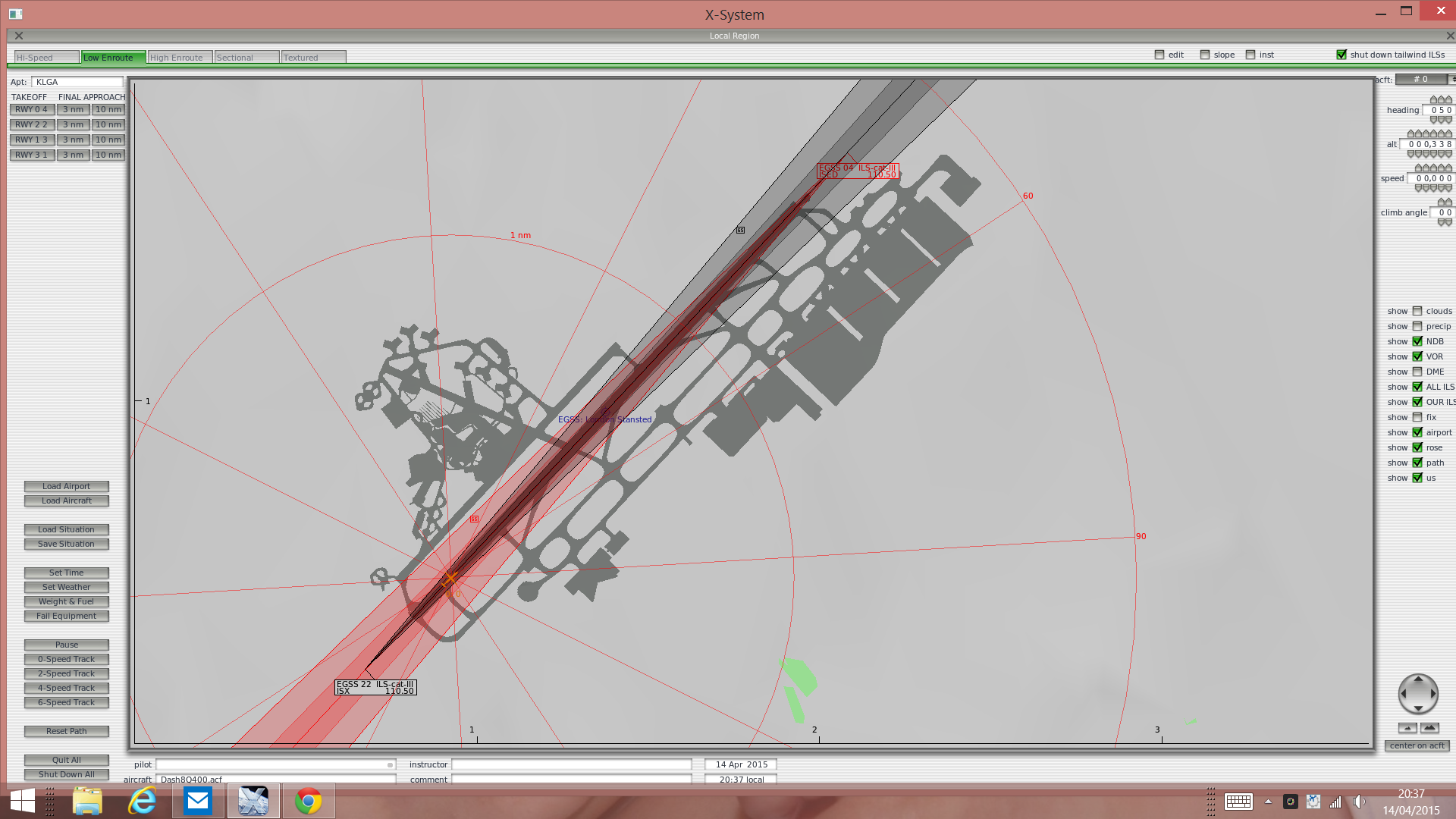
Task: Enable show clouds checkbox
Action: (x=1417, y=311)
